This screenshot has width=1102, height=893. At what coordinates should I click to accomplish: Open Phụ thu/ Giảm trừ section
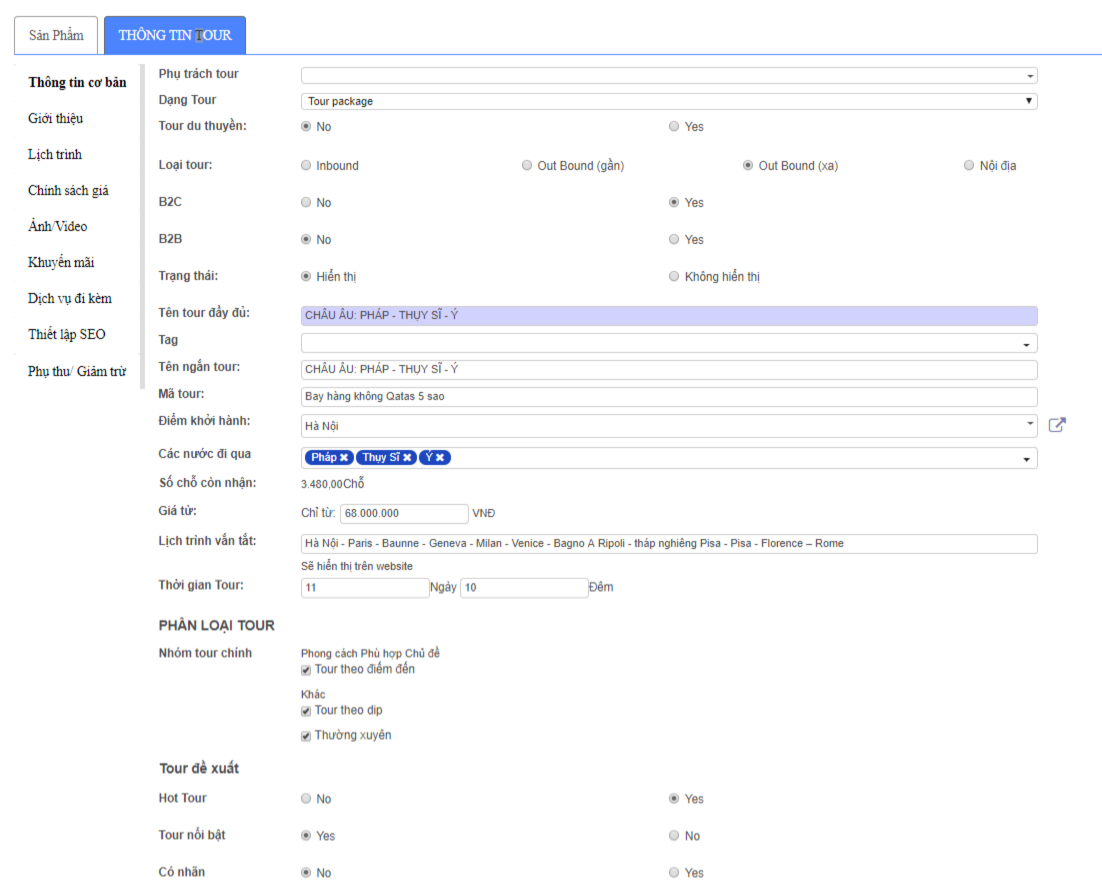pyautogui.click(x=77, y=371)
